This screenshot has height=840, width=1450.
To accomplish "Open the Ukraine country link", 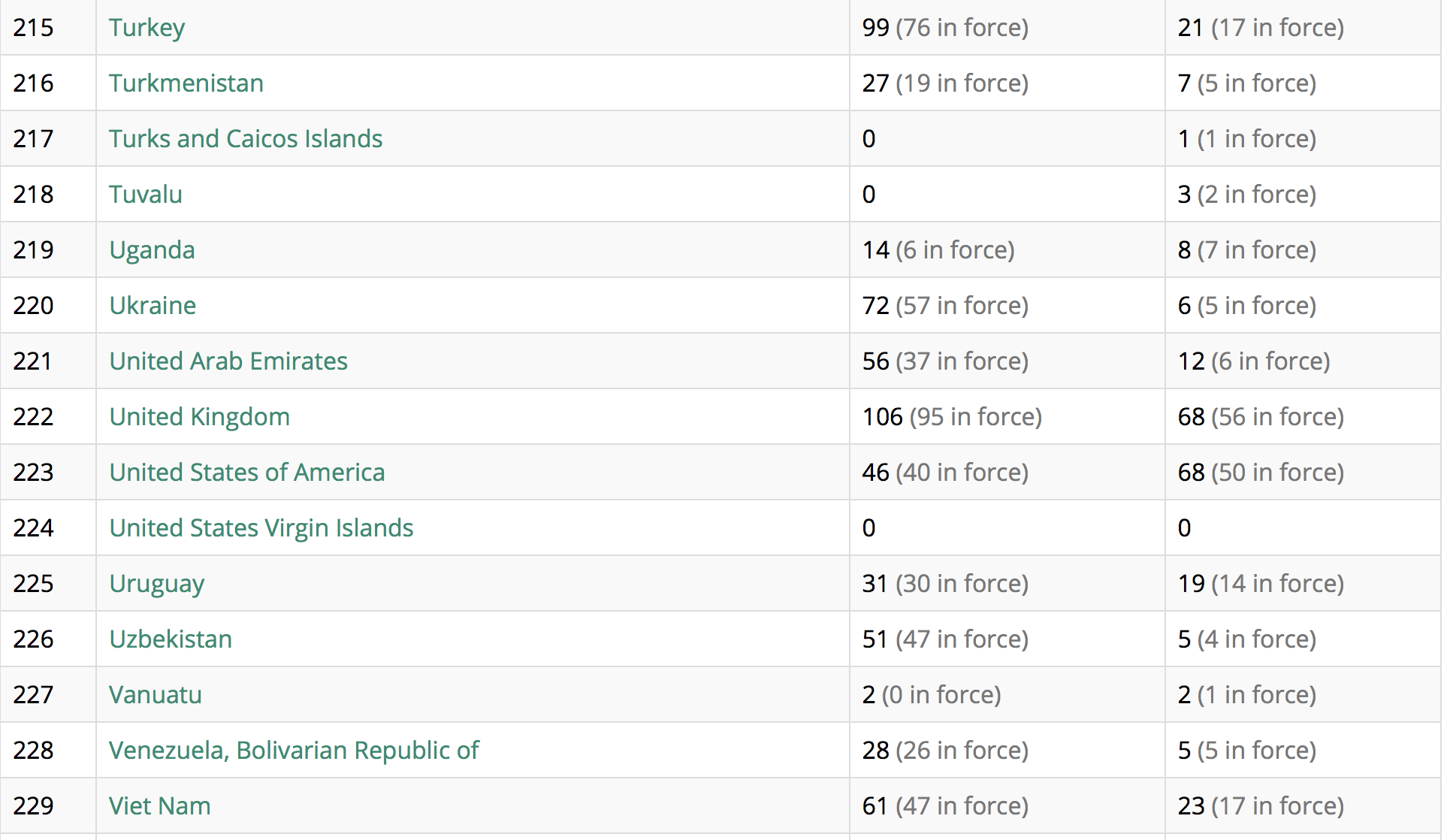I will [x=153, y=306].
